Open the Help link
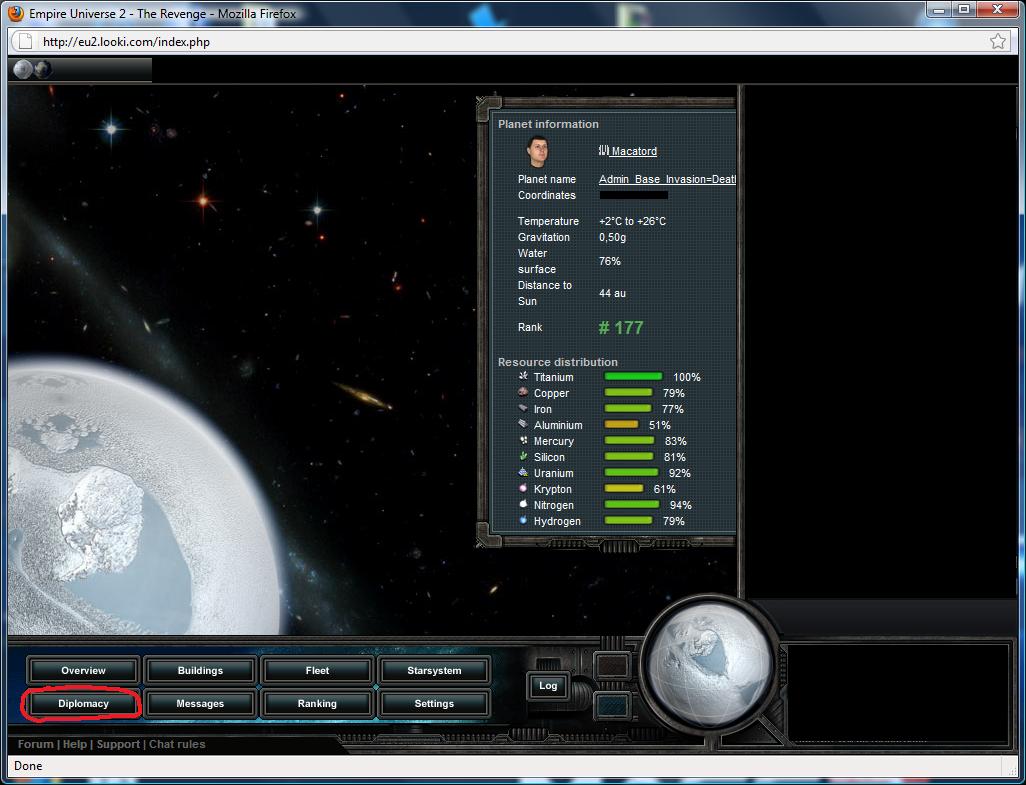Screen dimensions: 1026x785 [75, 744]
